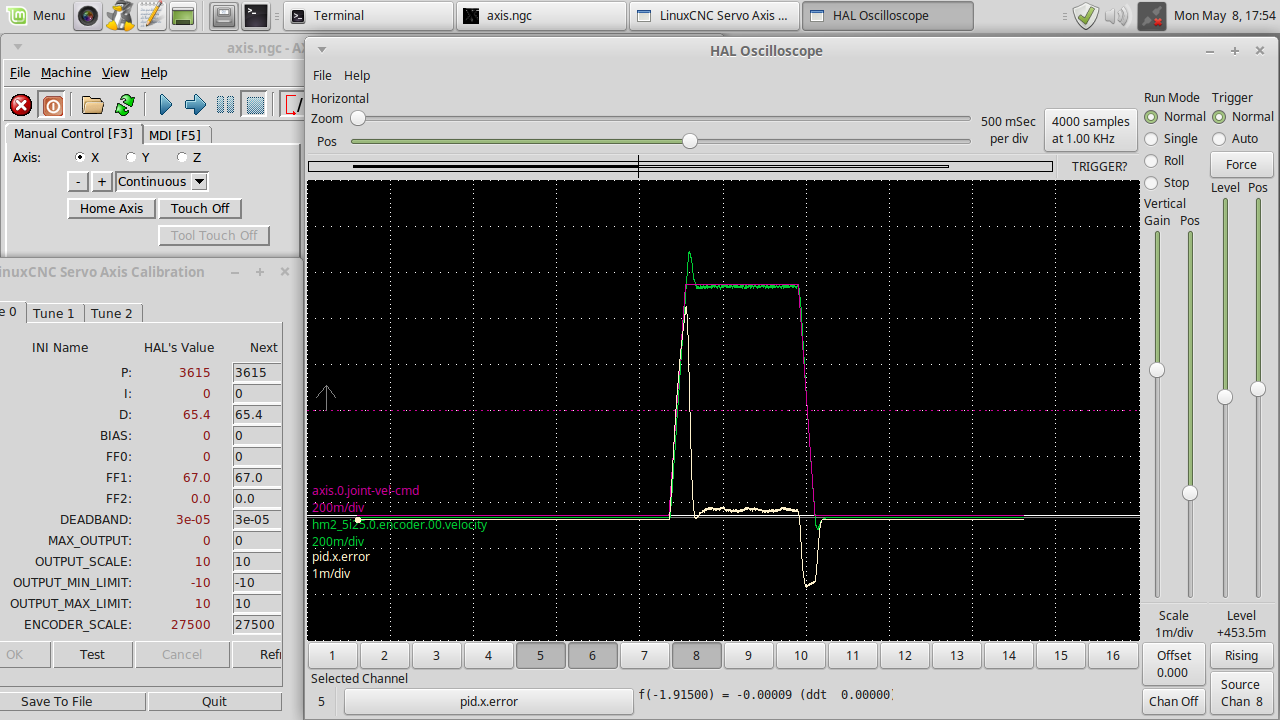Click the Rising trigger edge button
1280x720 pixels.
[1241, 655]
